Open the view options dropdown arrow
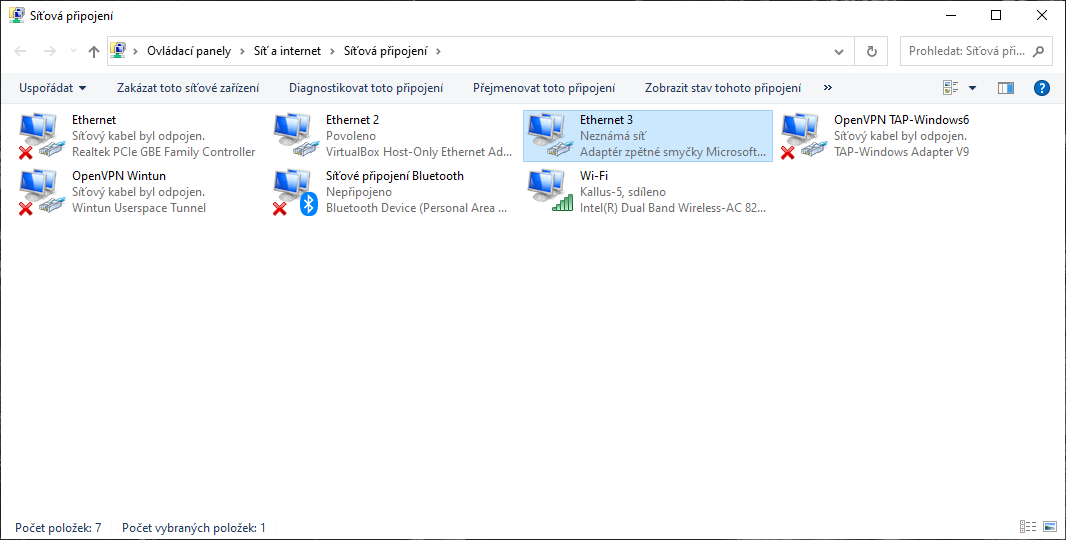1066x540 pixels. pyautogui.click(x=972, y=88)
